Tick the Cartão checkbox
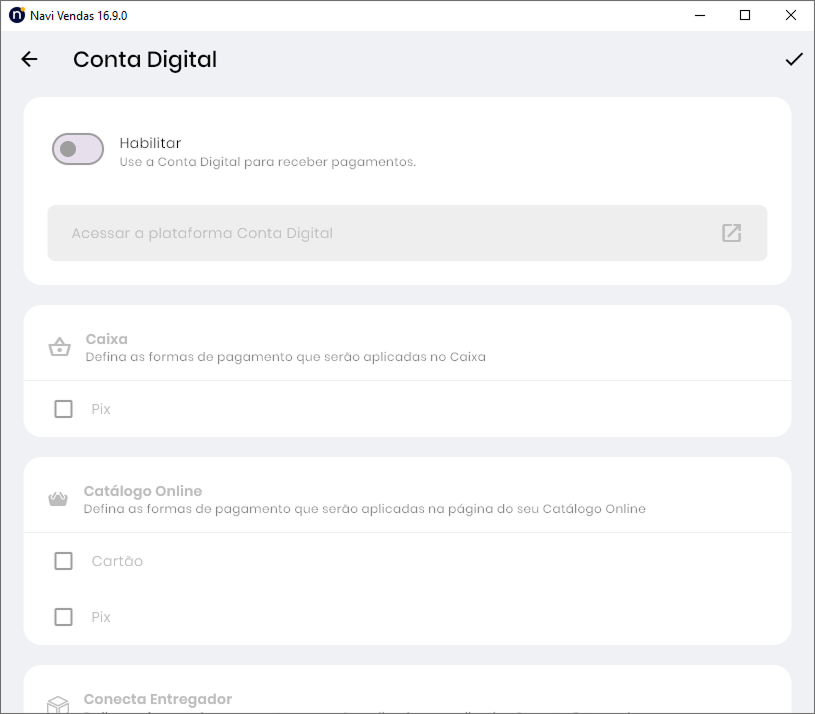This screenshot has height=714, width=815. (x=64, y=561)
